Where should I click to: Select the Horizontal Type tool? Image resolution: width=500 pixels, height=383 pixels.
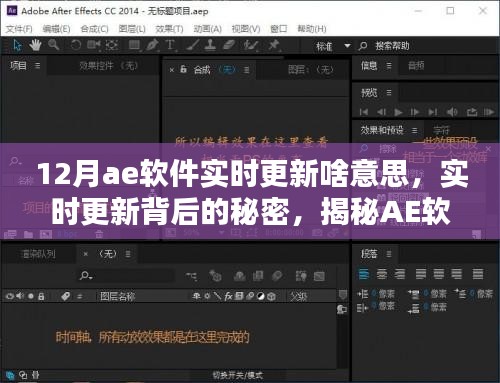coord(170,45)
